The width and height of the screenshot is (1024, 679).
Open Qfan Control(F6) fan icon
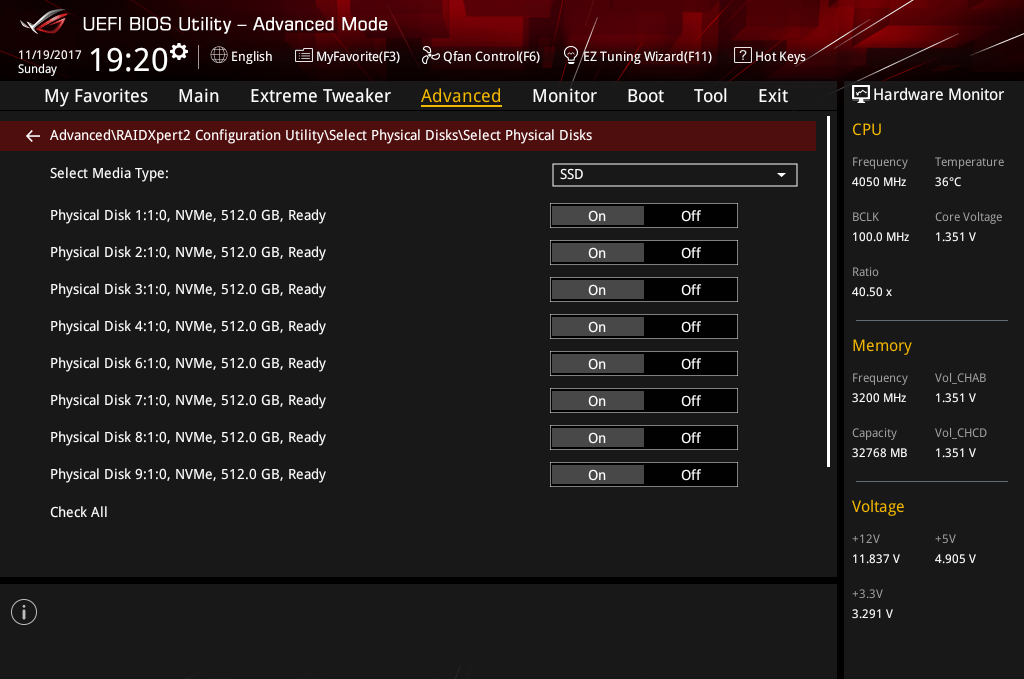(430, 55)
